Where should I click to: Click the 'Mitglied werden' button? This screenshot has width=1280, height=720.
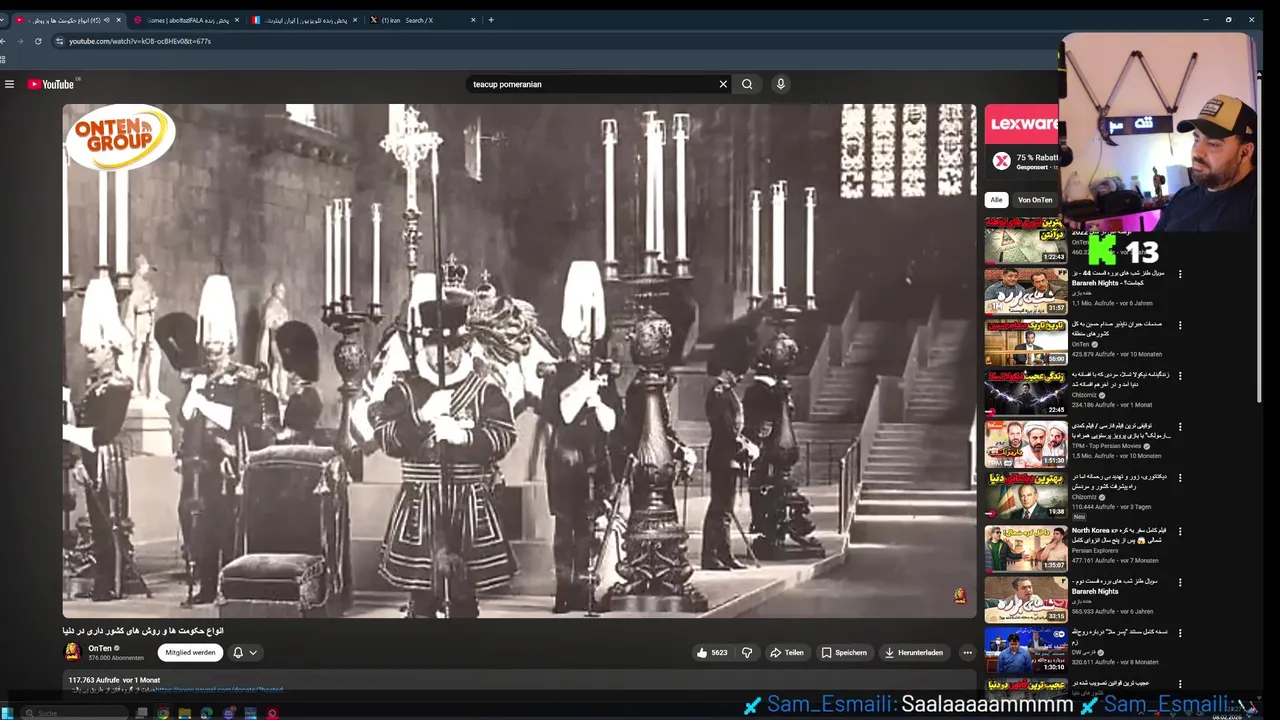point(190,652)
